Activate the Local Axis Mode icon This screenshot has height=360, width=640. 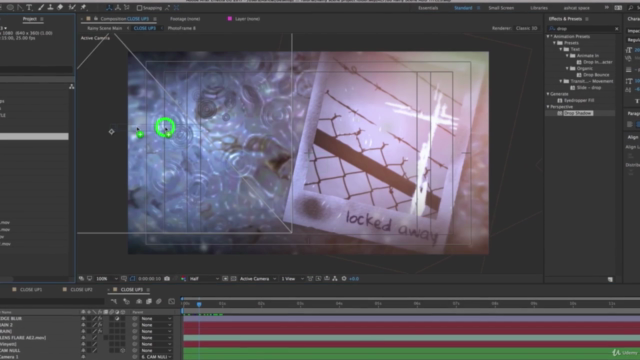pyautogui.click(x=109, y=7)
